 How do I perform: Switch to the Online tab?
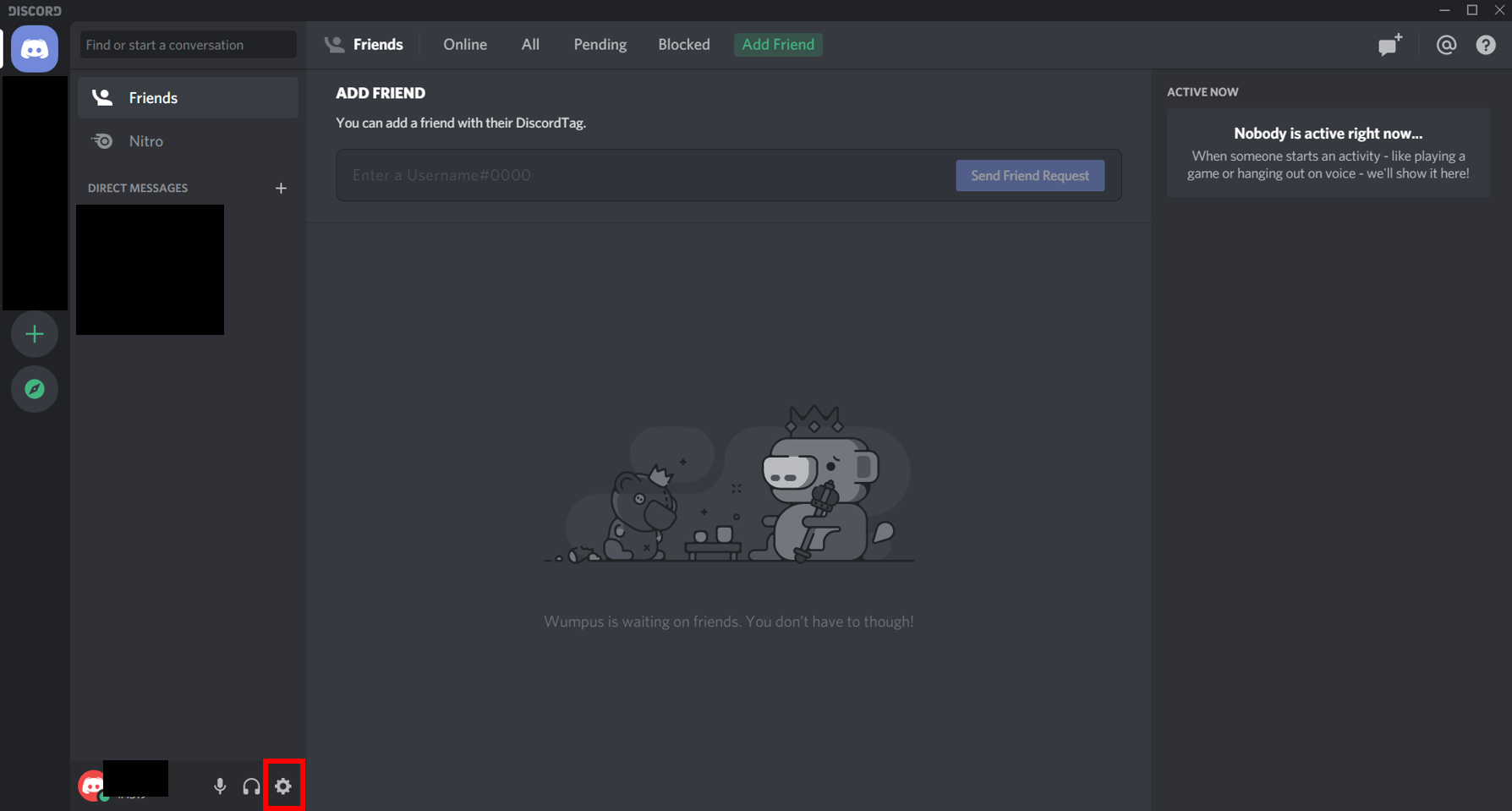[x=465, y=45]
